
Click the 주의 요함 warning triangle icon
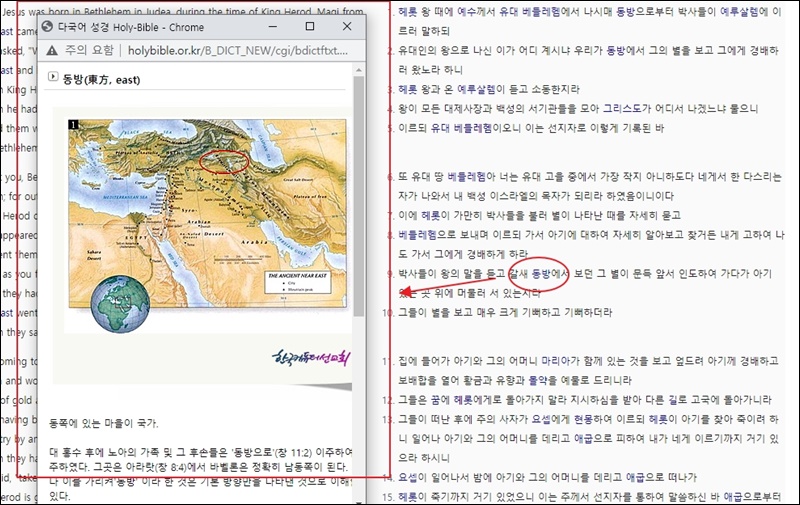pyautogui.click(x=52, y=50)
